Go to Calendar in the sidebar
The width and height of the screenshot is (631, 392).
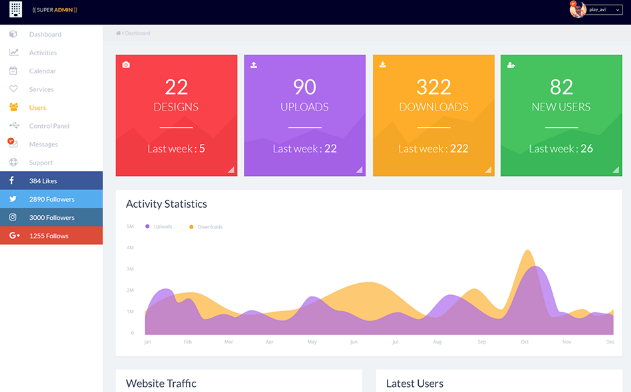pyautogui.click(x=52, y=71)
